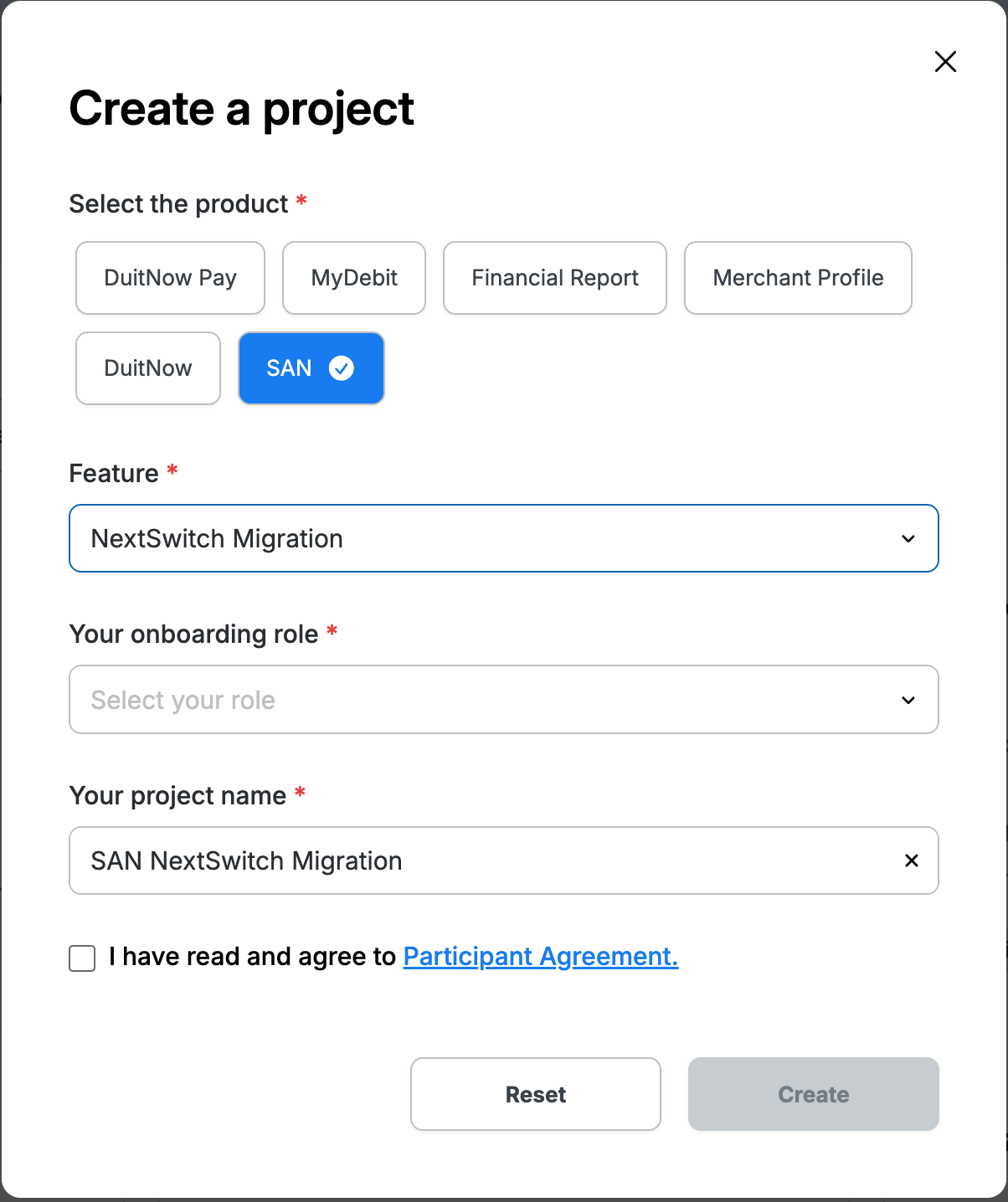Toggle the DuitNow product selection
Viewport: 1008px width, 1202px height.
point(147,368)
